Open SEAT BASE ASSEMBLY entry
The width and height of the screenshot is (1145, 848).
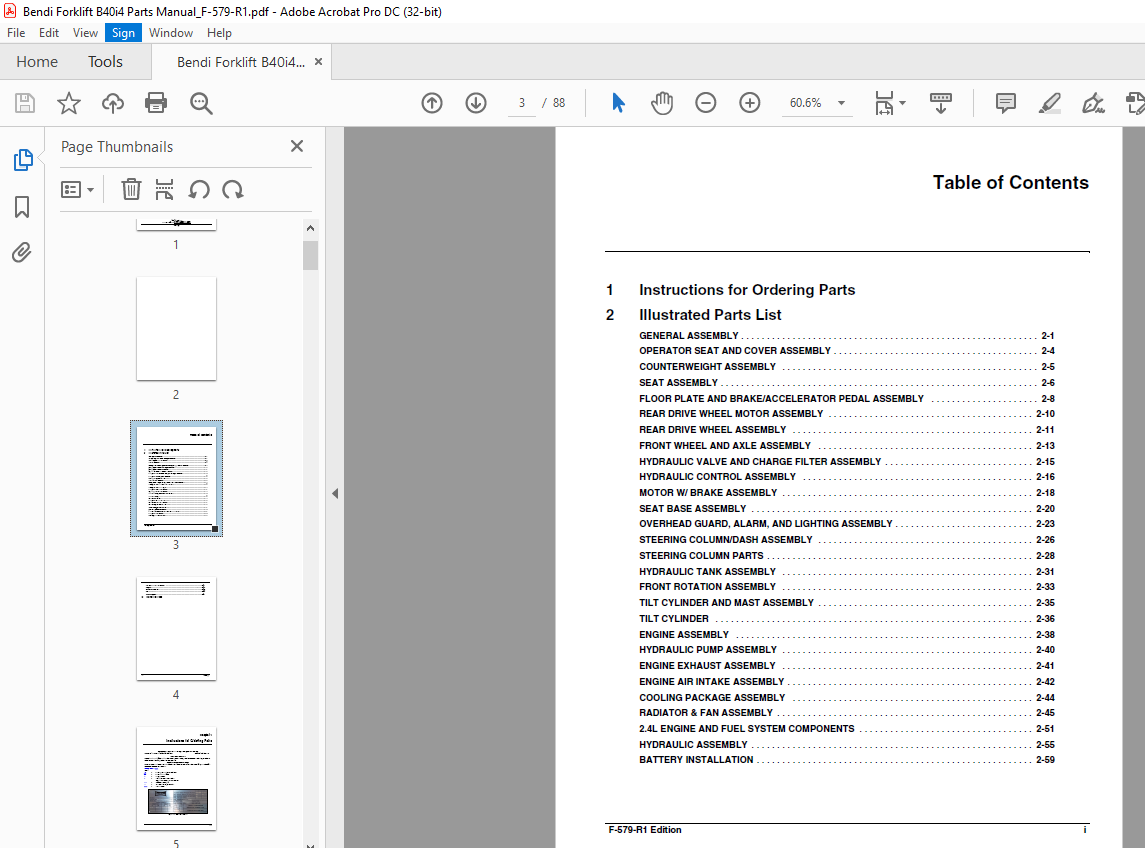pos(846,508)
